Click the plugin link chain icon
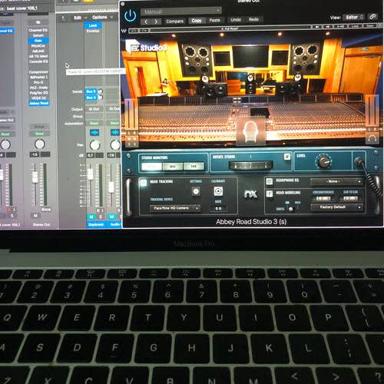Viewport: 384px width, 384px height. pos(373,17)
